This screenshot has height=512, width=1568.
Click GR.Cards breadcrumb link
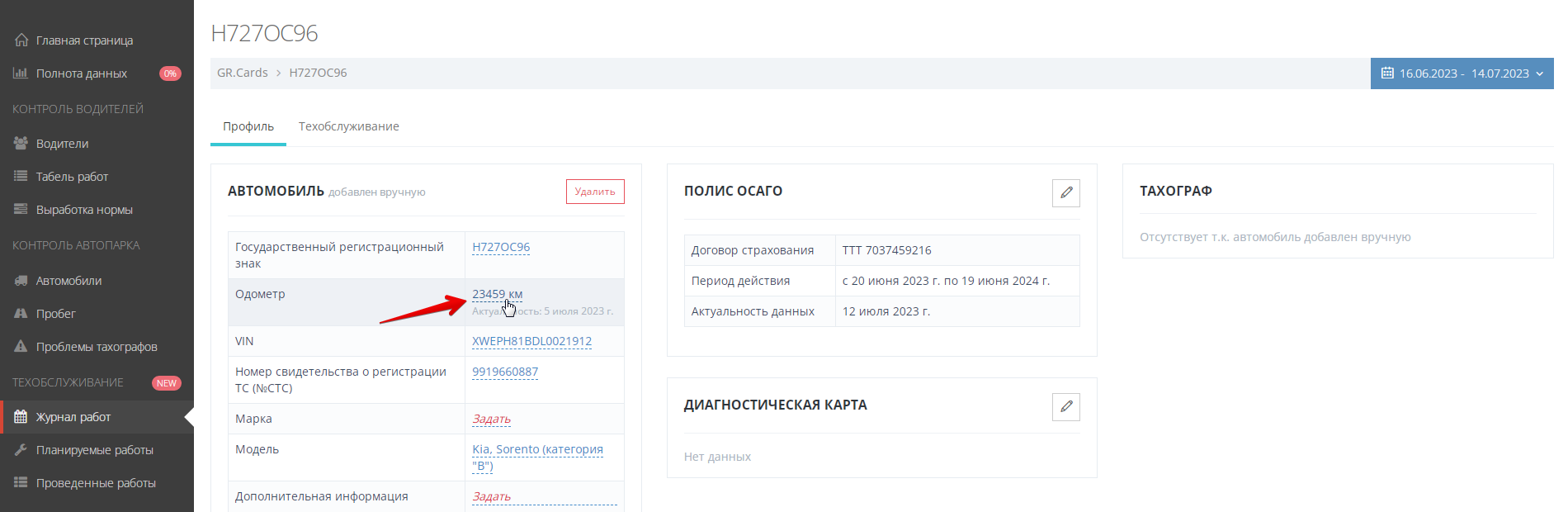coord(242,73)
